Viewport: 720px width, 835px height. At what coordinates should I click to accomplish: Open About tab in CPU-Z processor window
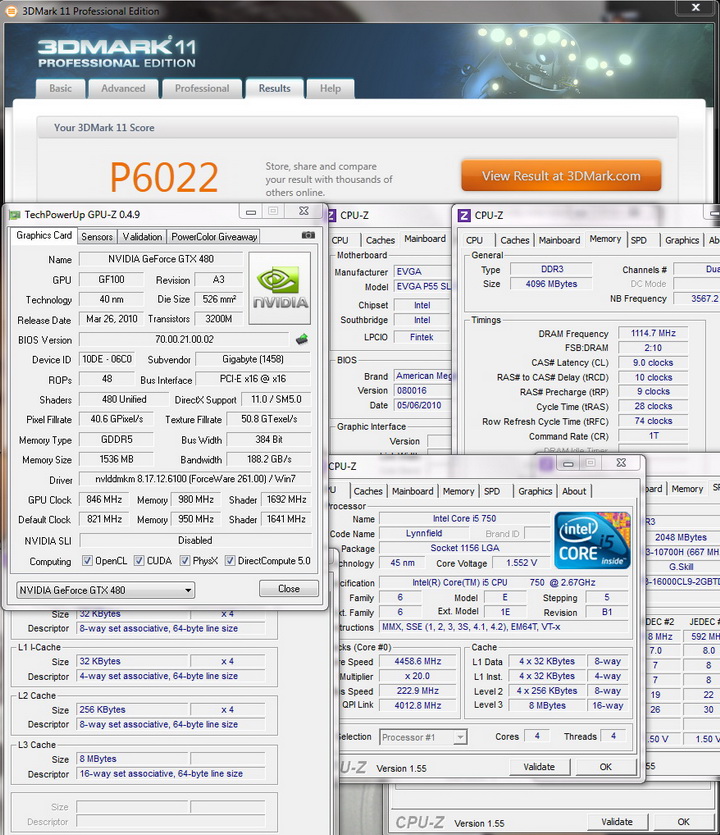[574, 491]
